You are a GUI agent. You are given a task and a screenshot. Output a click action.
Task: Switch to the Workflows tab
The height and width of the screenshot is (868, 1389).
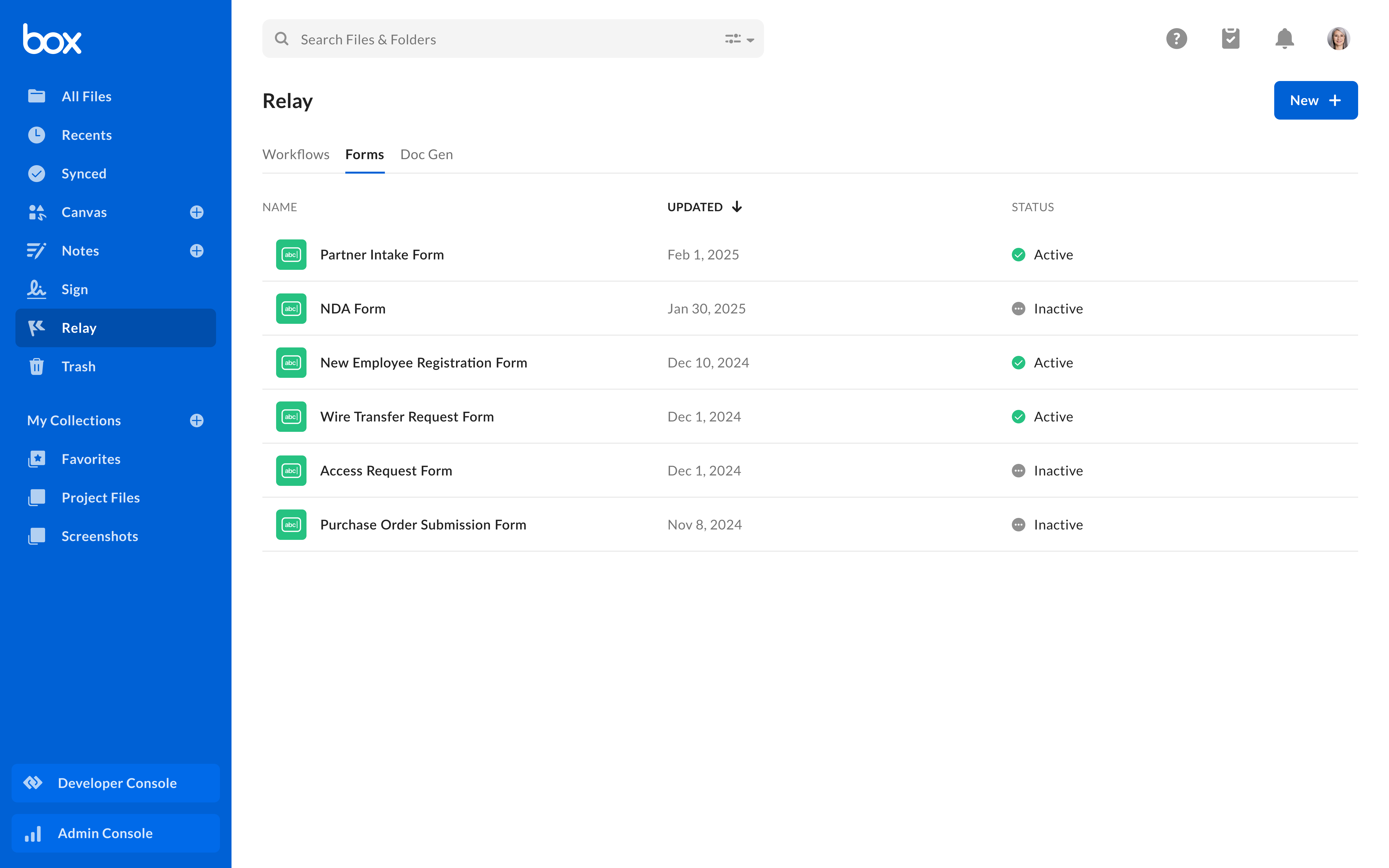coord(296,154)
